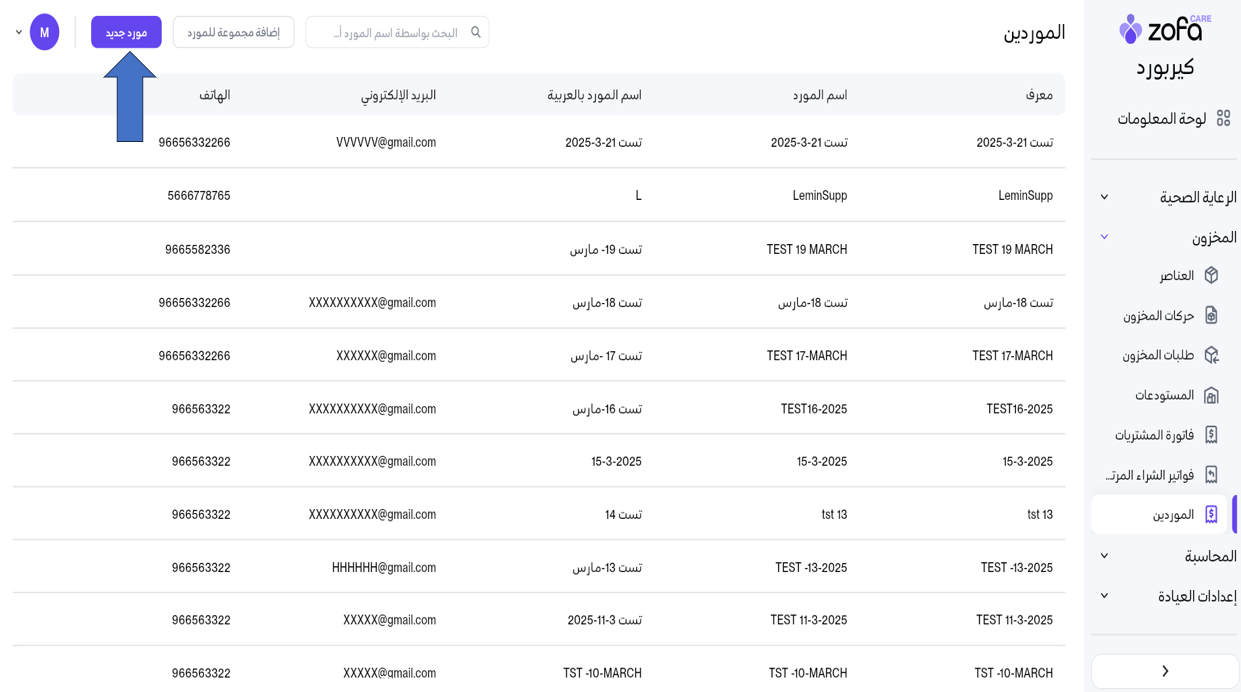Collapse the المخزون section

1104,237
